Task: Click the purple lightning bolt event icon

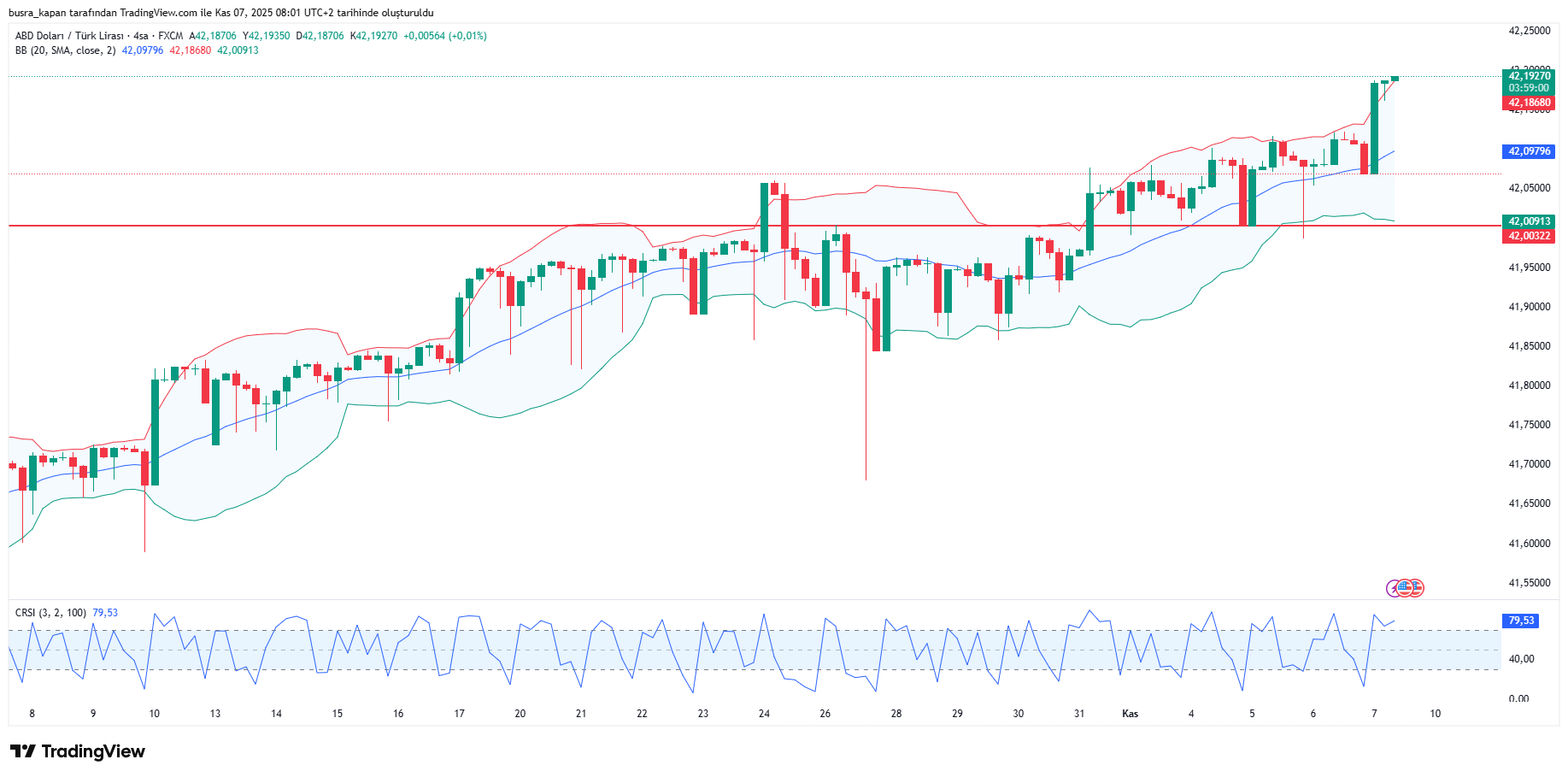Action: click(x=1394, y=588)
